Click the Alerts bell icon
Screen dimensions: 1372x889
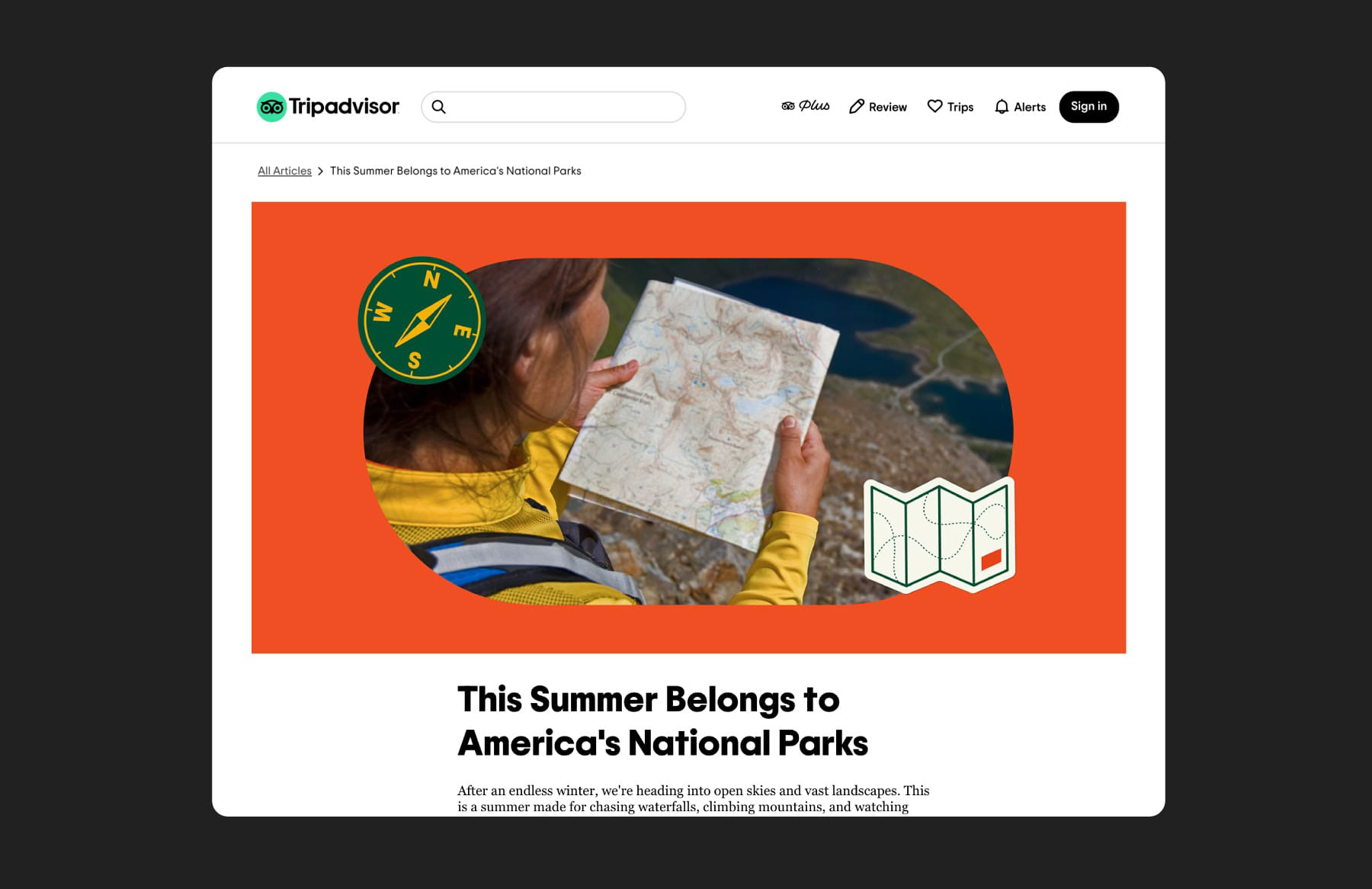pyautogui.click(x=1002, y=107)
